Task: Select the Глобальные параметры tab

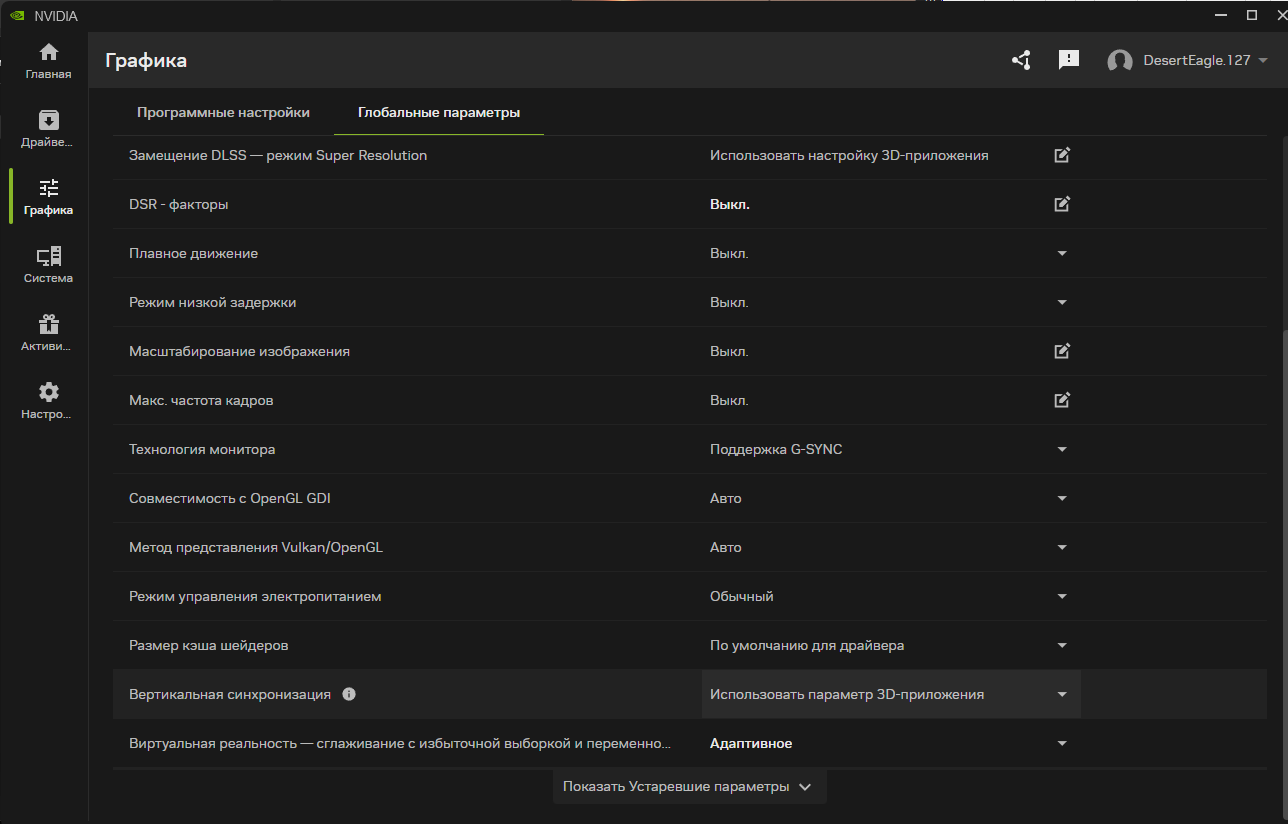Action: click(439, 113)
